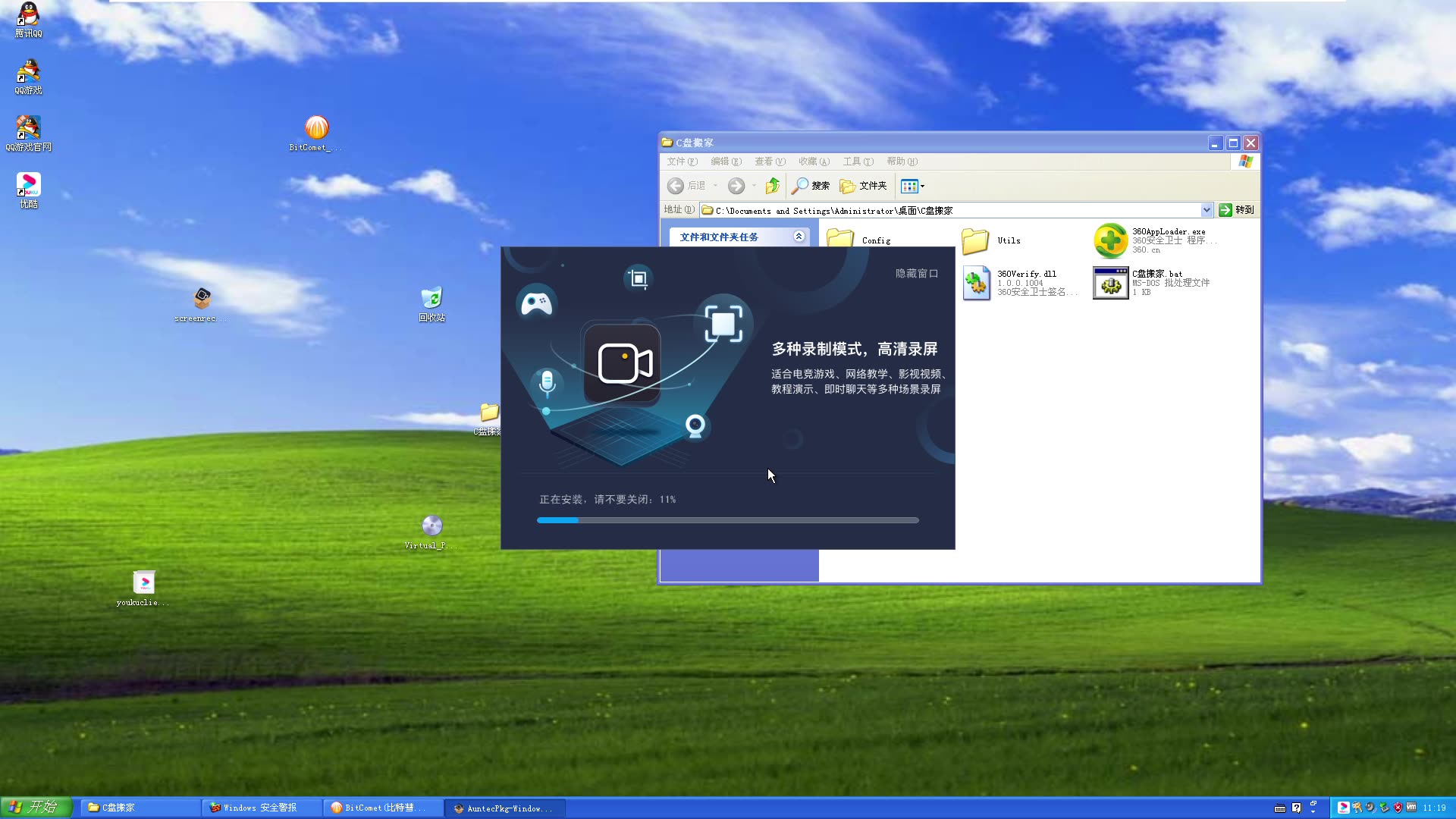Click 隐藏窗口 in the installer

click(916, 273)
